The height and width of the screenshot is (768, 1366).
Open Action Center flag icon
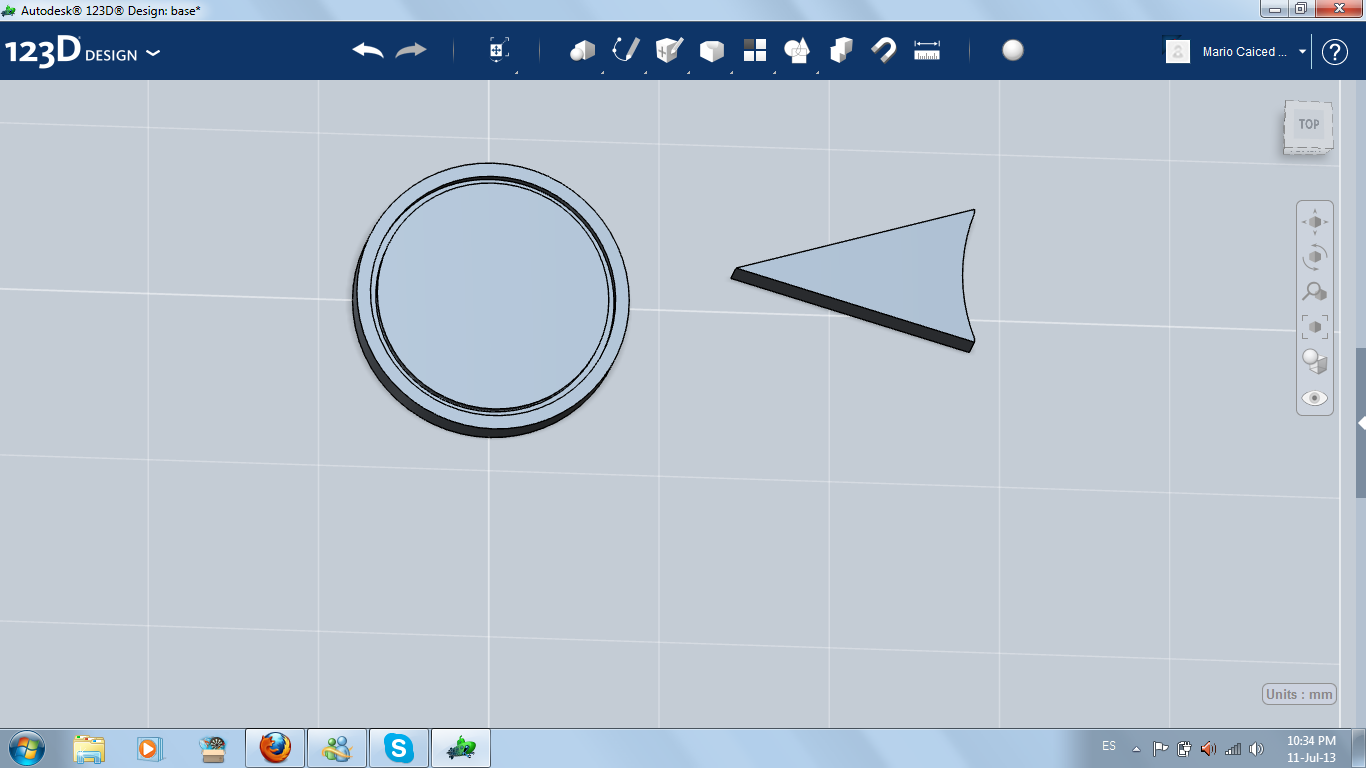[x=1160, y=748]
